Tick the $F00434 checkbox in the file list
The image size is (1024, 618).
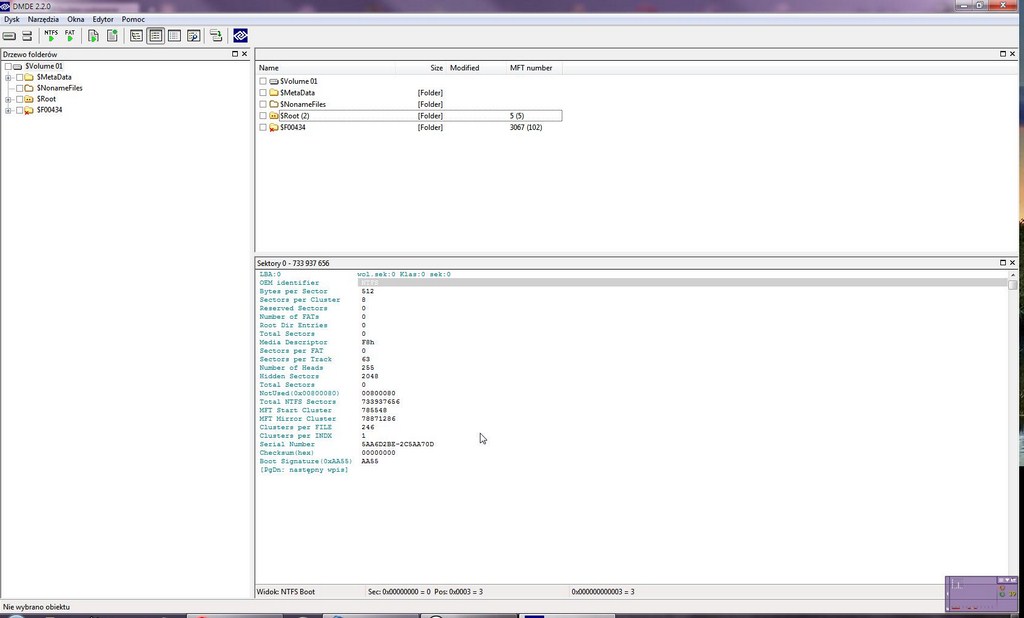pos(263,127)
